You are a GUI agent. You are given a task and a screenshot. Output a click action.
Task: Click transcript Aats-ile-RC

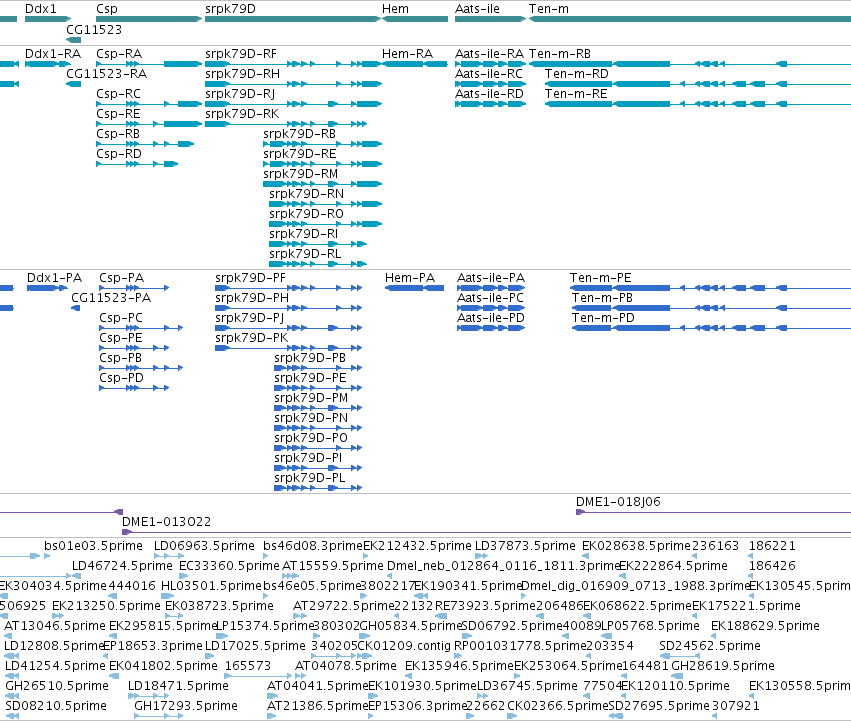point(489,74)
